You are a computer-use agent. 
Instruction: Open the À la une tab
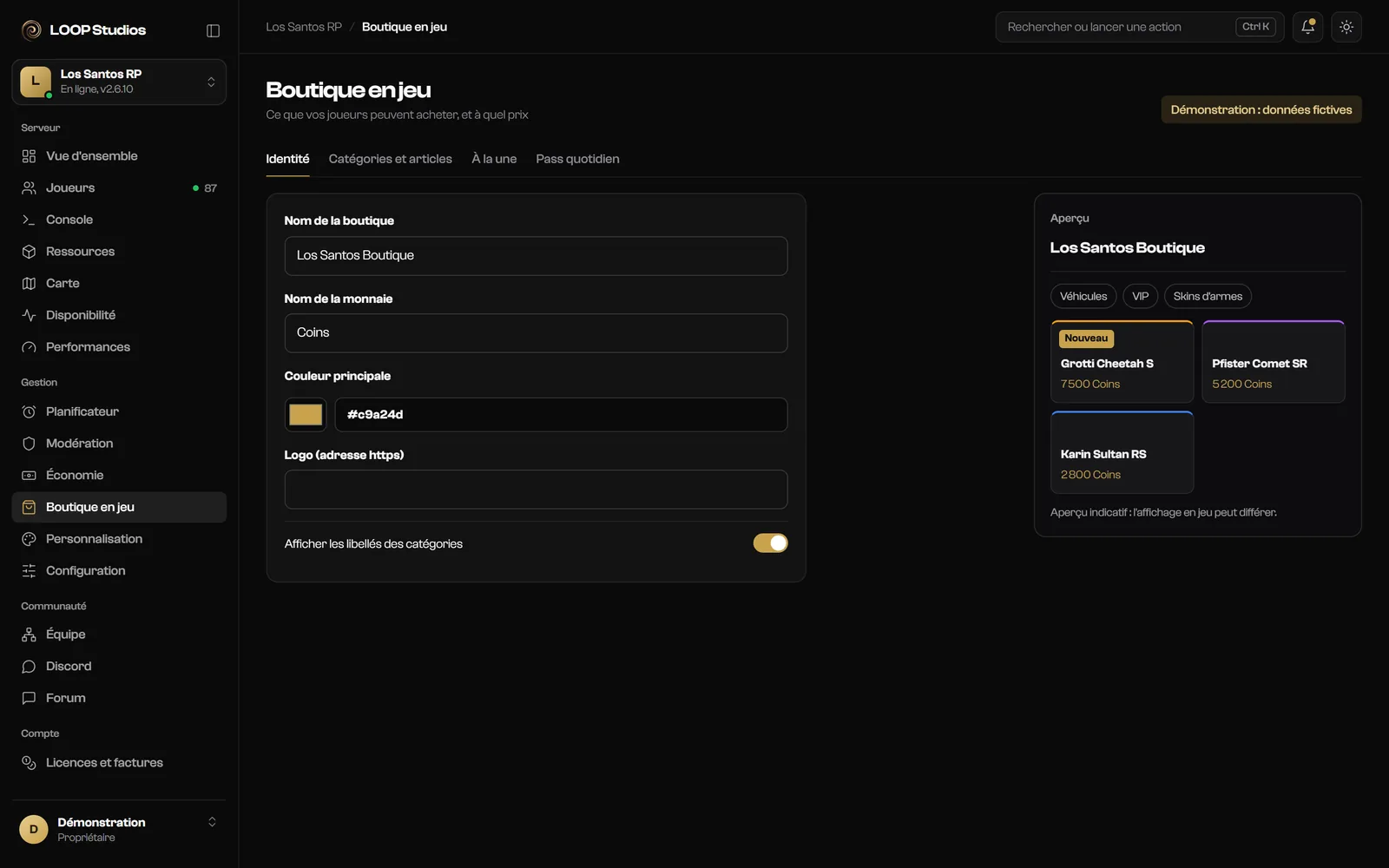tap(494, 159)
